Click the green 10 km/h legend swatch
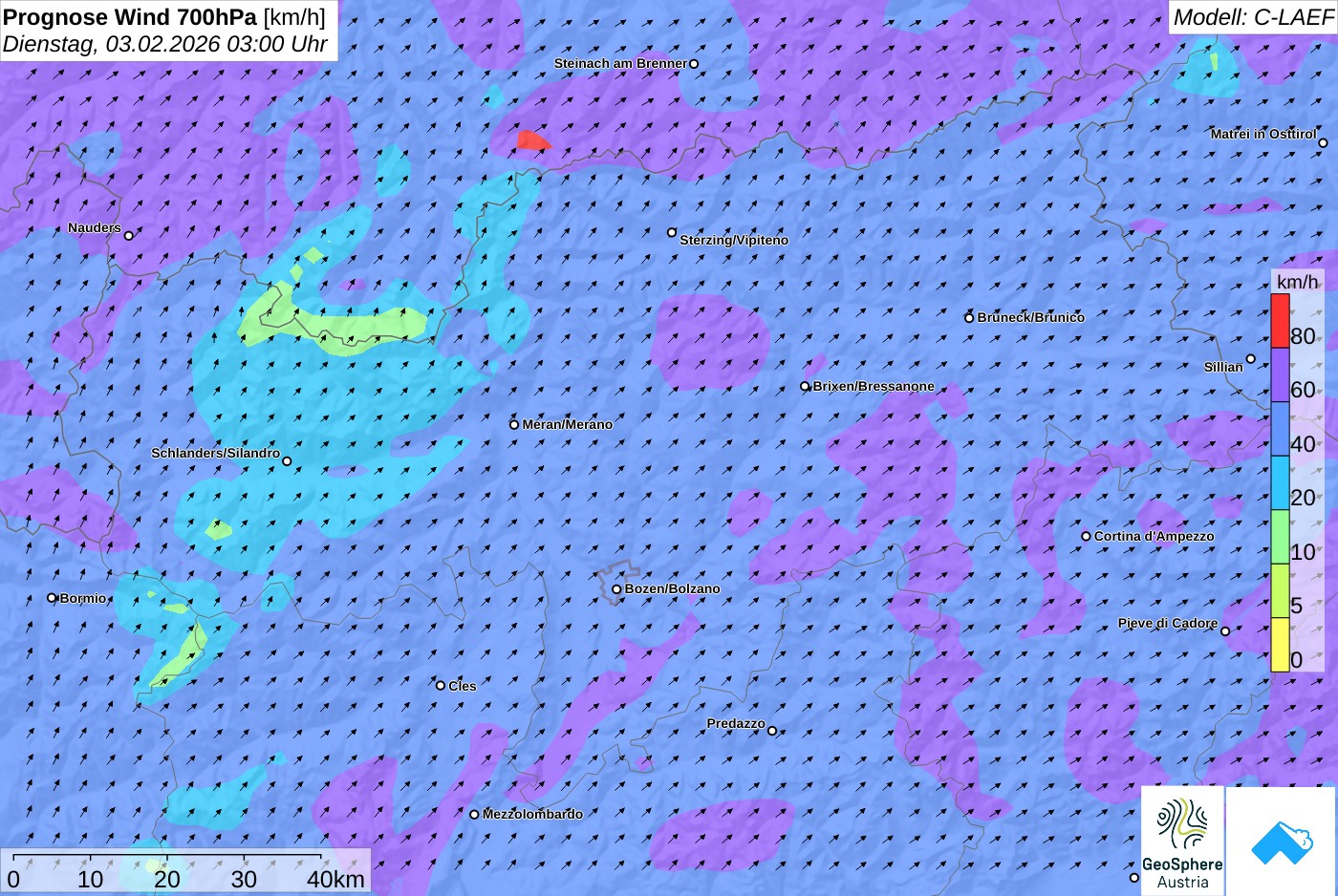This screenshot has height=896, width=1338. 1280,537
